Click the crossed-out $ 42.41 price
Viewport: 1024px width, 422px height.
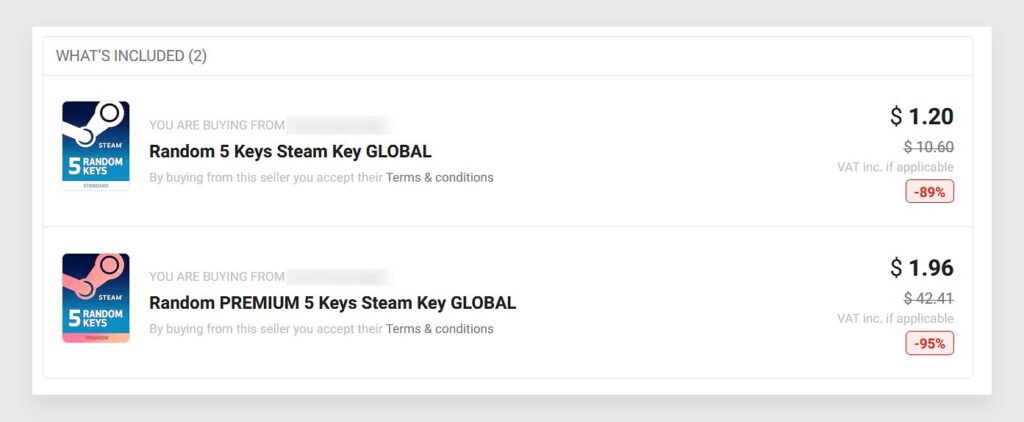929,299
